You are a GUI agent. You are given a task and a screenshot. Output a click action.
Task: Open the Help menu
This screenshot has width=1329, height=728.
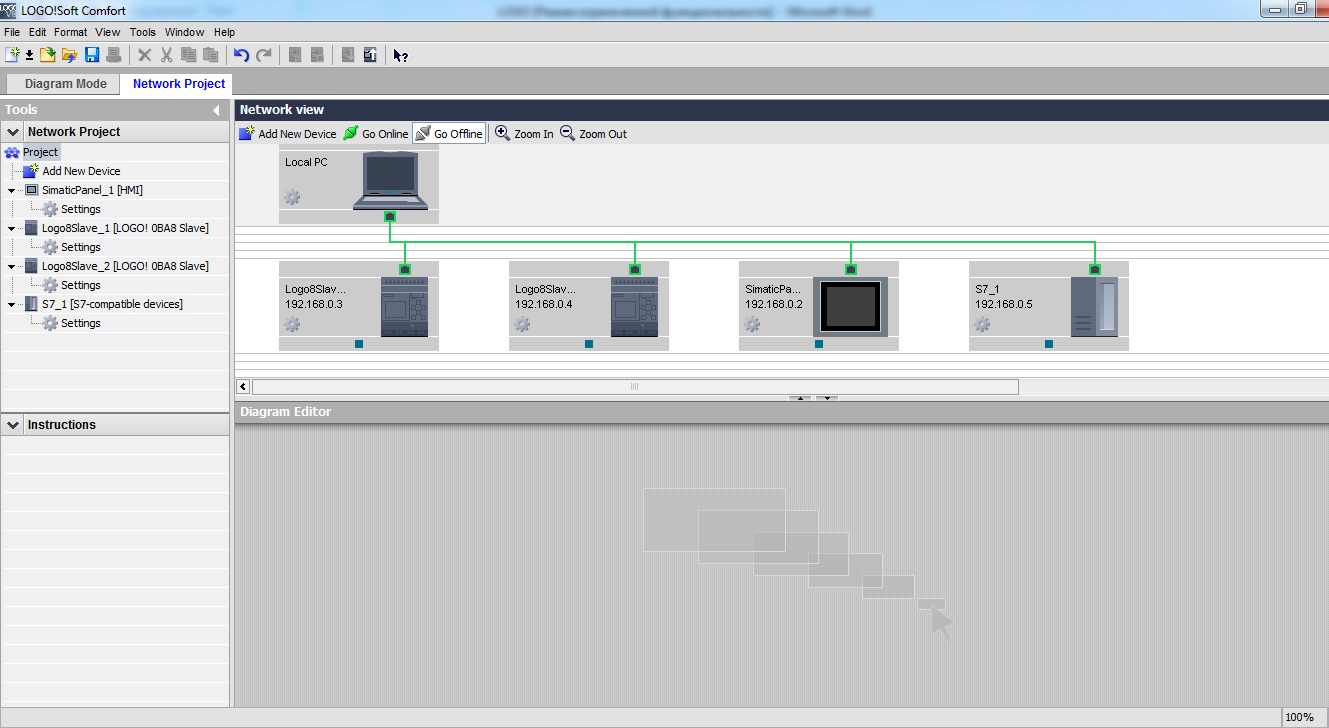(x=224, y=32)
